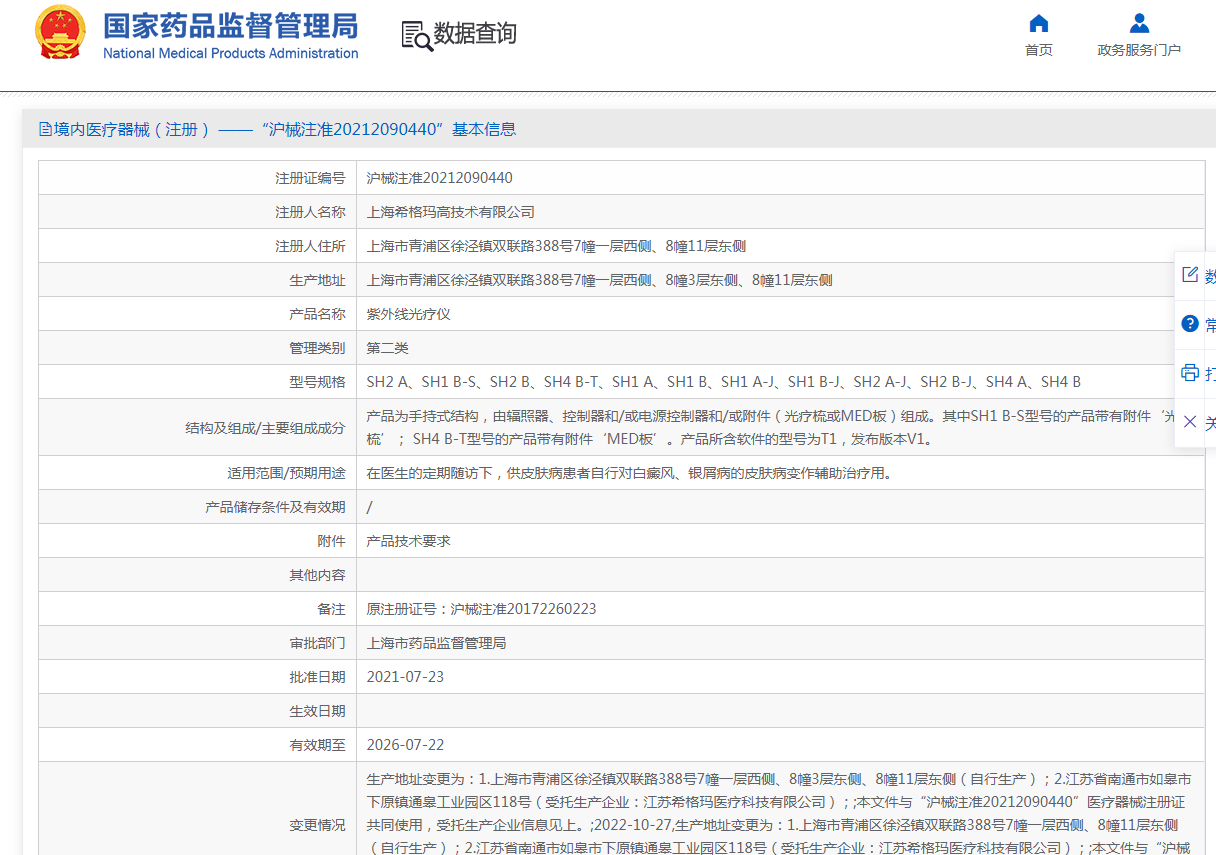Screen dimensions: 1216x855
Task: Click the national emblem logo
Action: (x=61, y=33)
